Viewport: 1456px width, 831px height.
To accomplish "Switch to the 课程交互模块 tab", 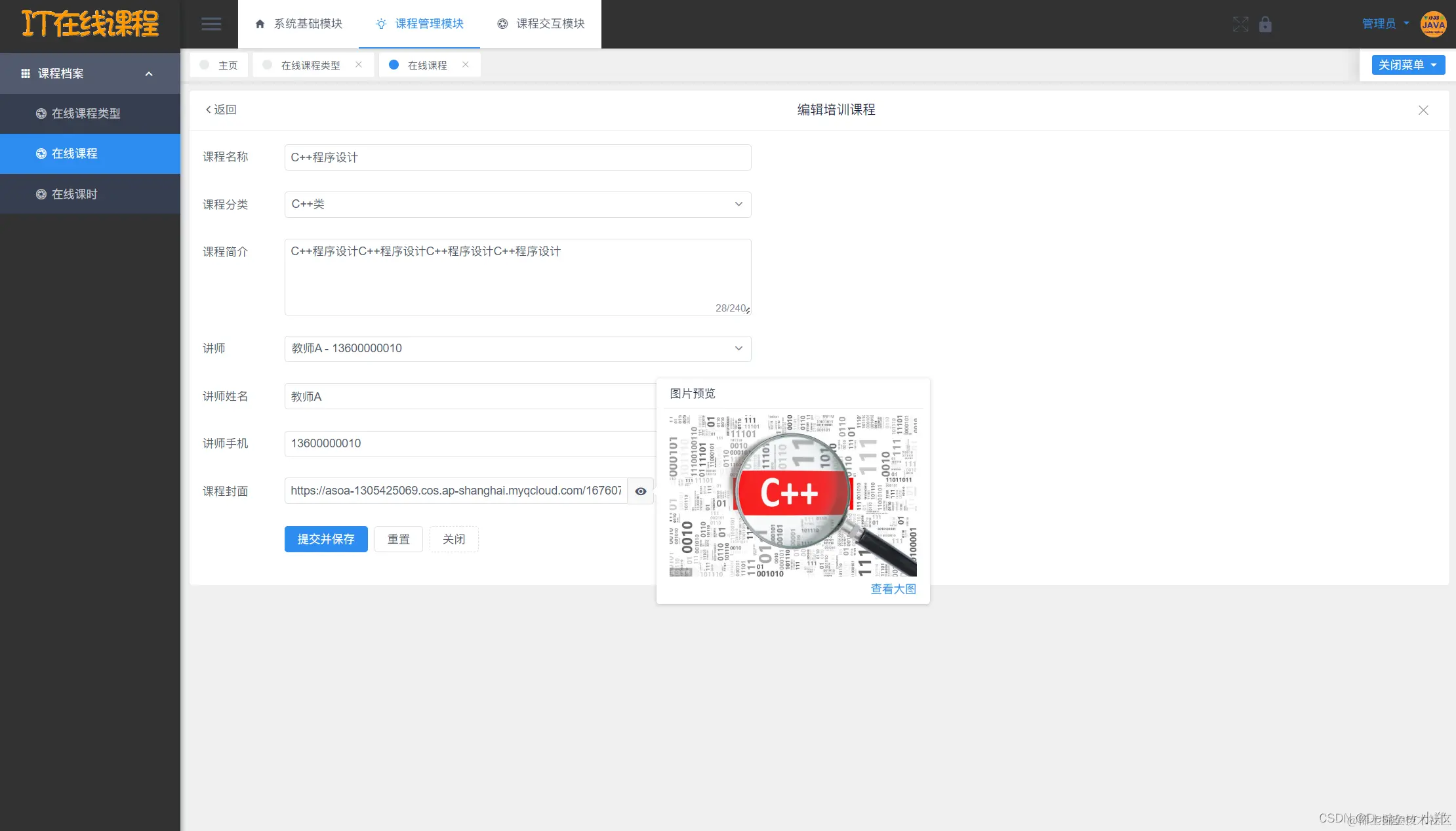I will click(542, 24).
